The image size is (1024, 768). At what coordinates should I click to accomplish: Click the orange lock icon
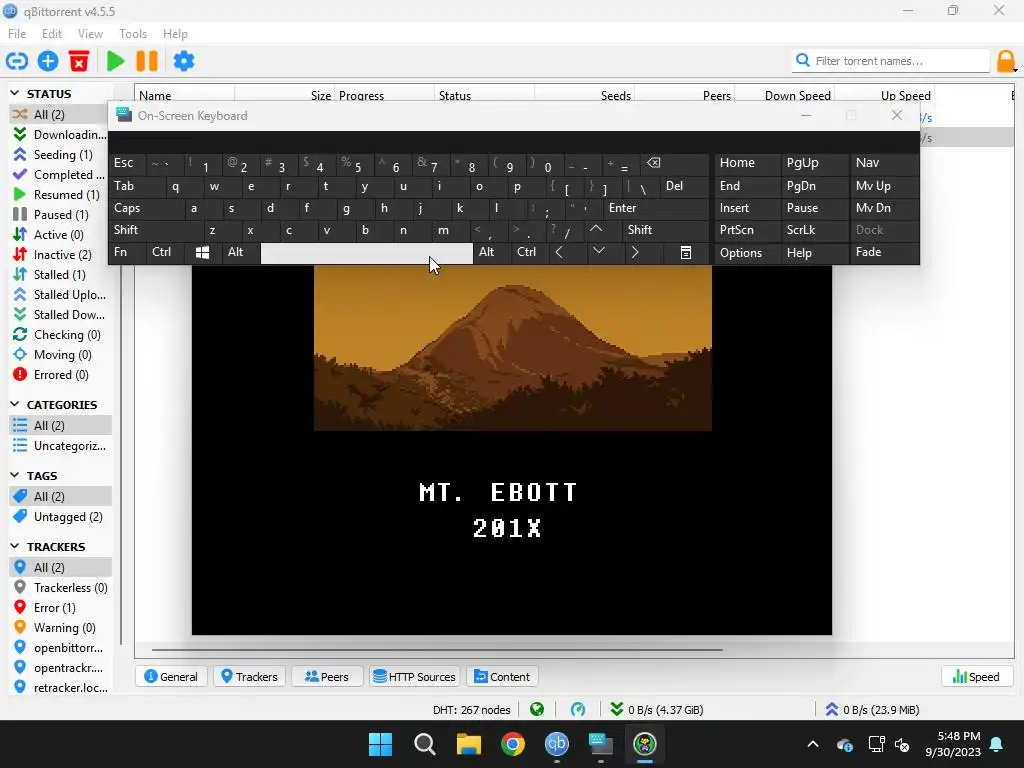(x=1006, y=61)
